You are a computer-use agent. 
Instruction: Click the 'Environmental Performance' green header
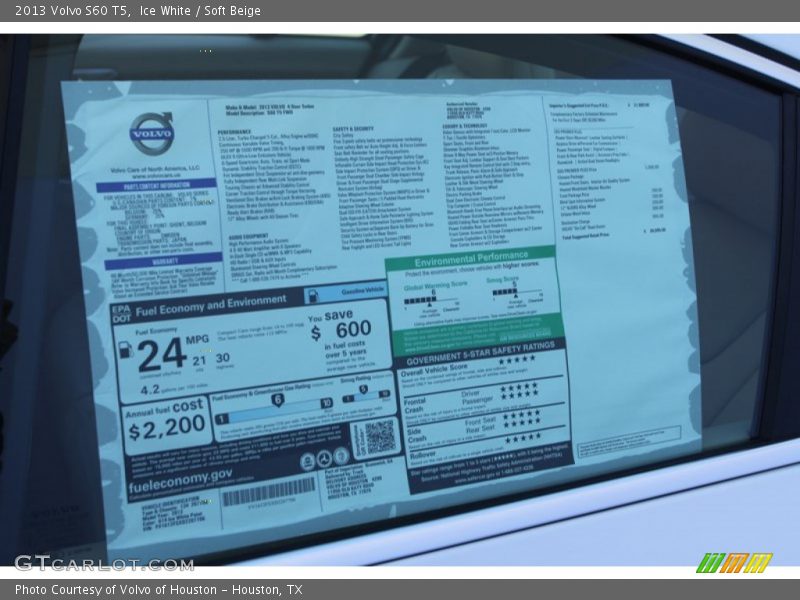pyautogui.click(x=471, y=258)
